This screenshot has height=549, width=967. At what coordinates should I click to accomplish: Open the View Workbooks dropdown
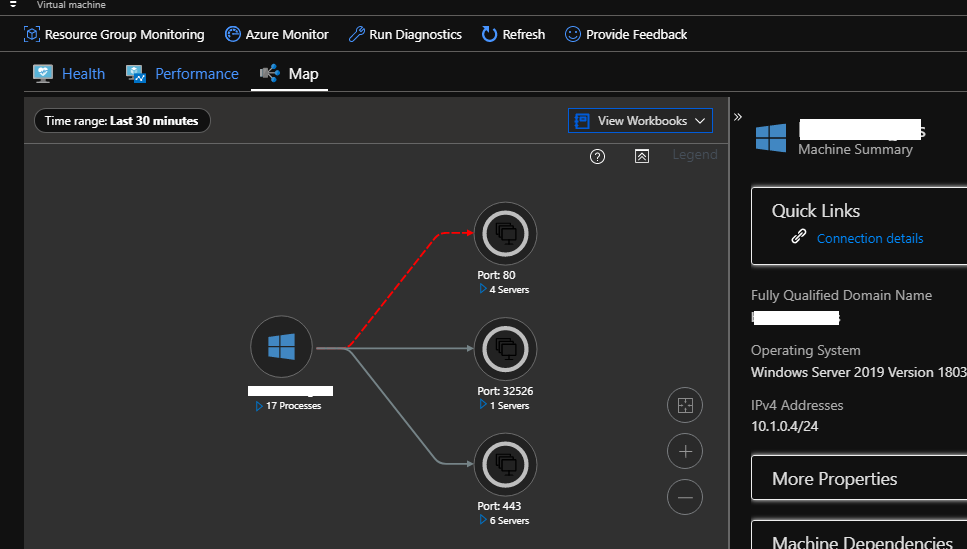point(640,121)
